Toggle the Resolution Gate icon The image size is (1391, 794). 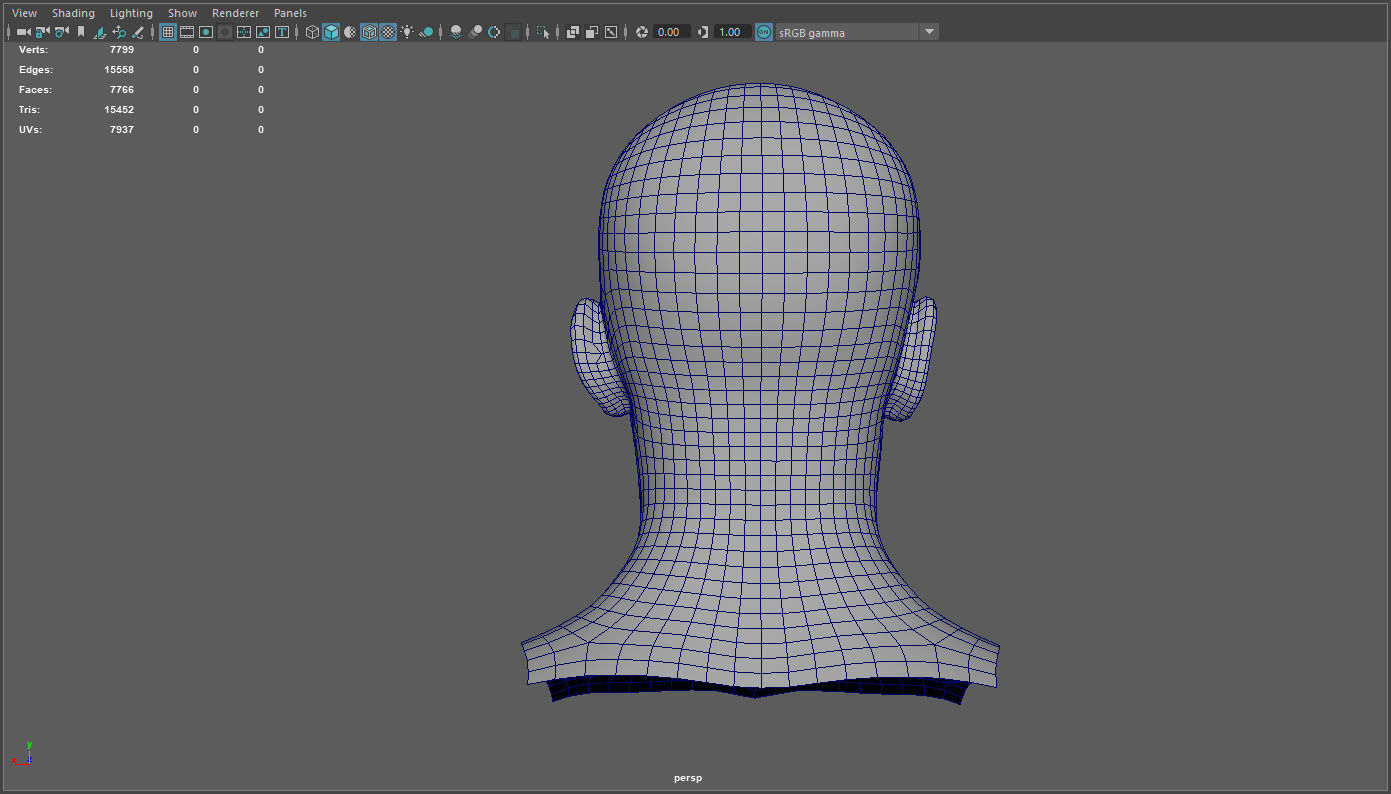click(x=206, y=32)
